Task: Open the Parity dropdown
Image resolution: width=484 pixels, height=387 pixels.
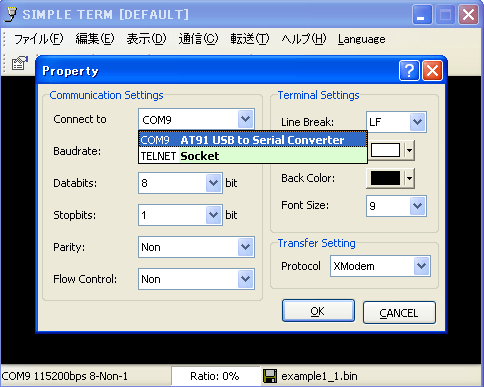Action: 246,247
